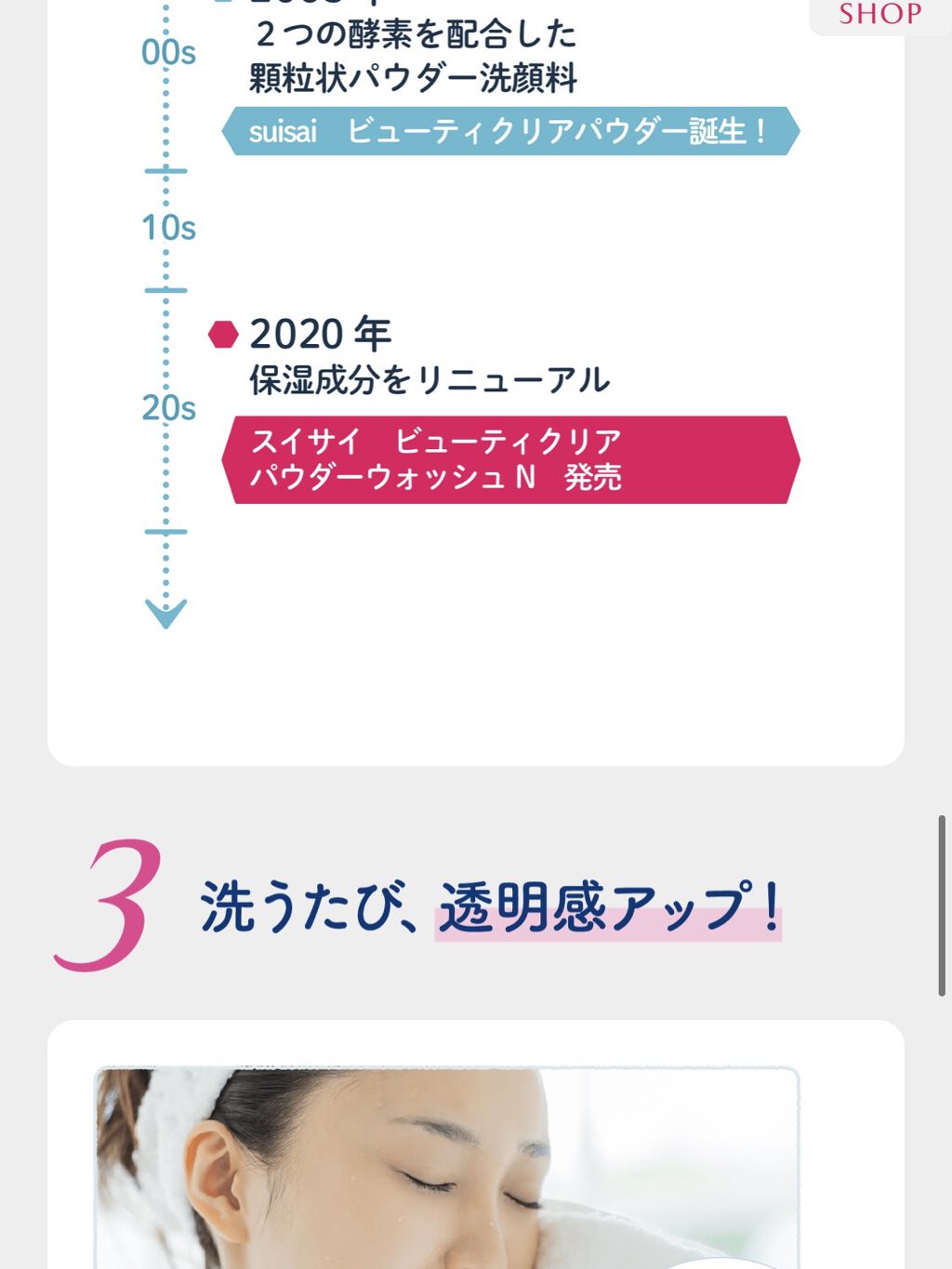Click the 2020年 year heading
The height and width of the screenshot is (1269, 952).
320,334
